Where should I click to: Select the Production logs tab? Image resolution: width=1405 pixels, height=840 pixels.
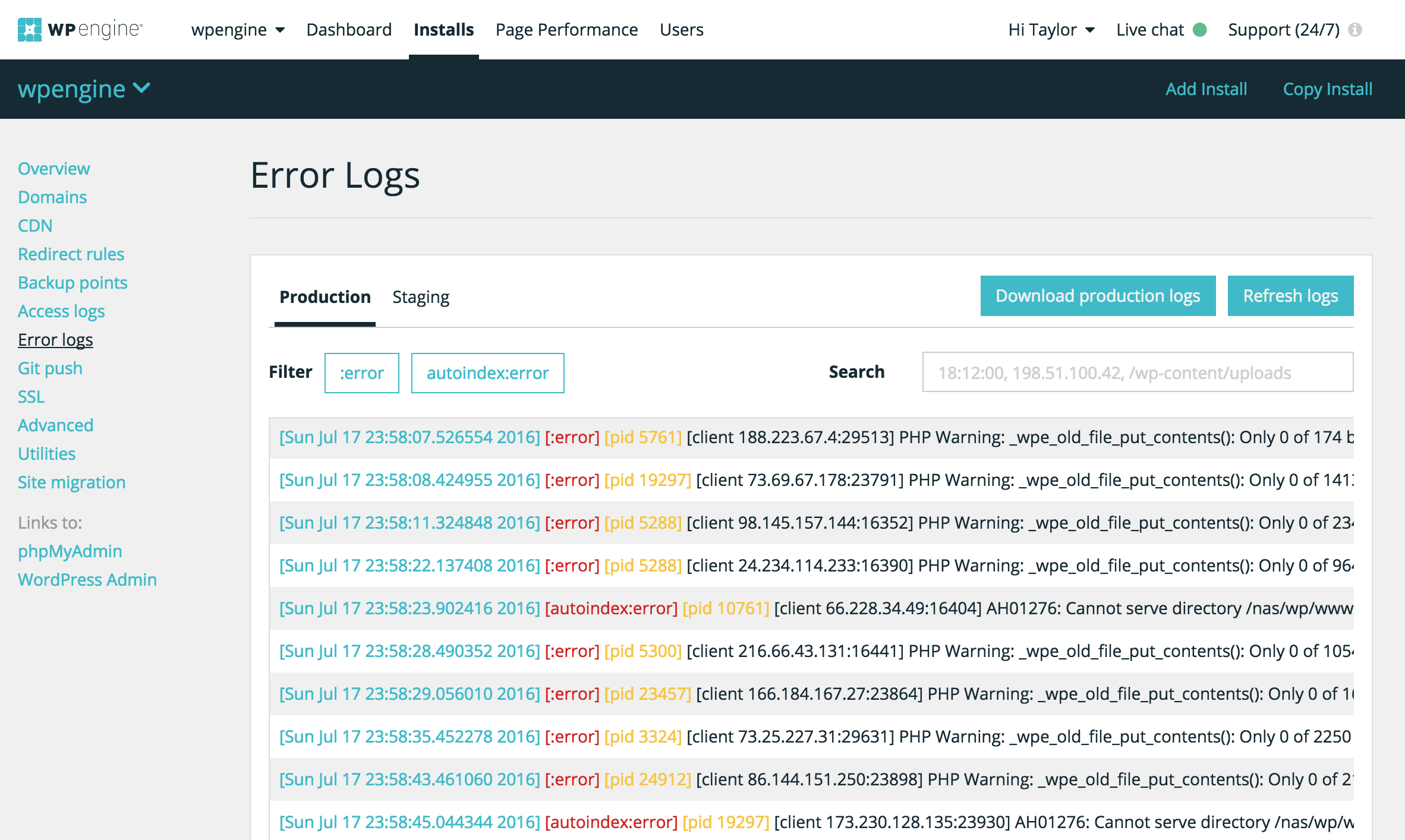click(x=325, y=296)
